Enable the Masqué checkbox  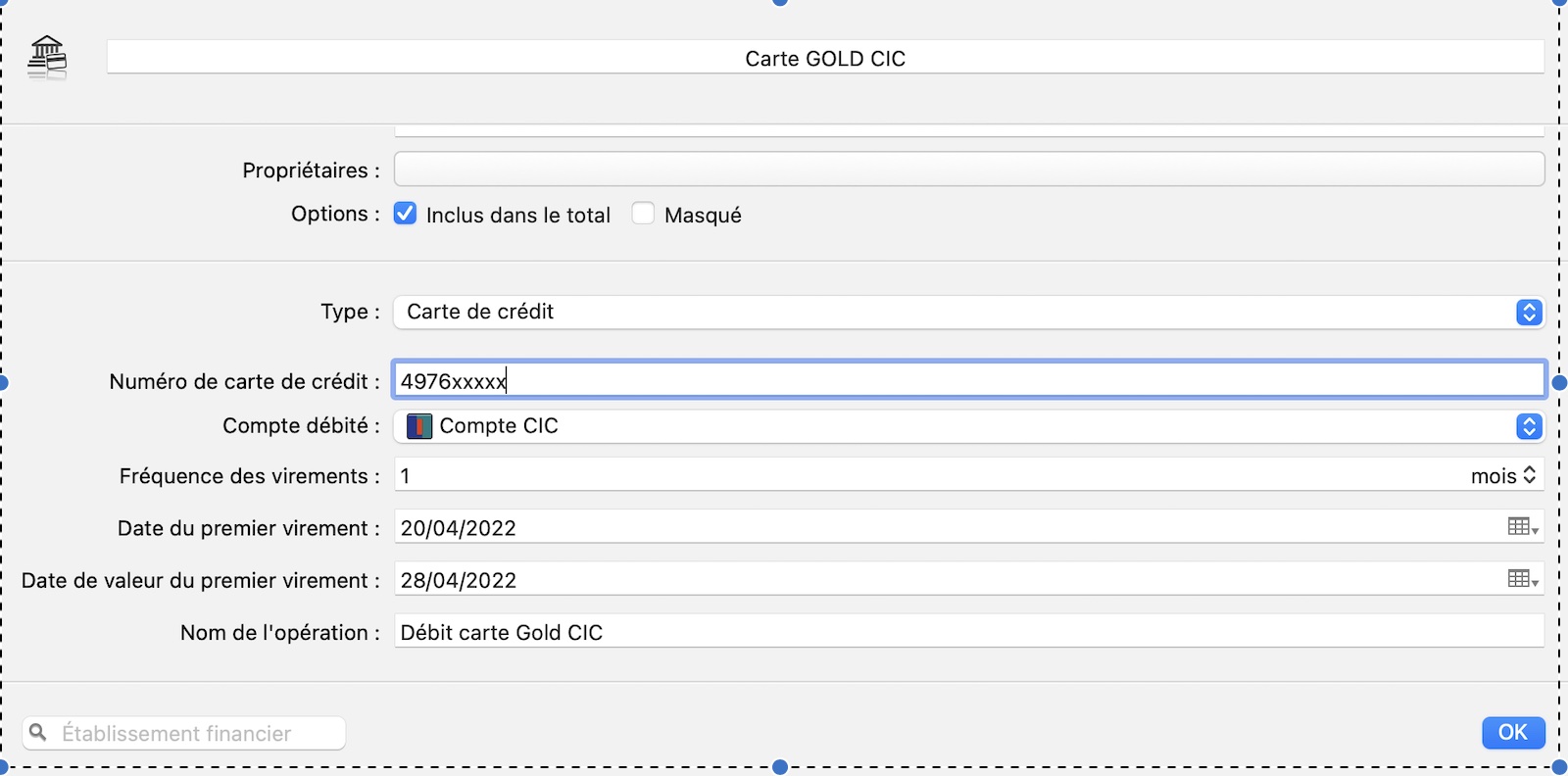[x=643, y=214]
